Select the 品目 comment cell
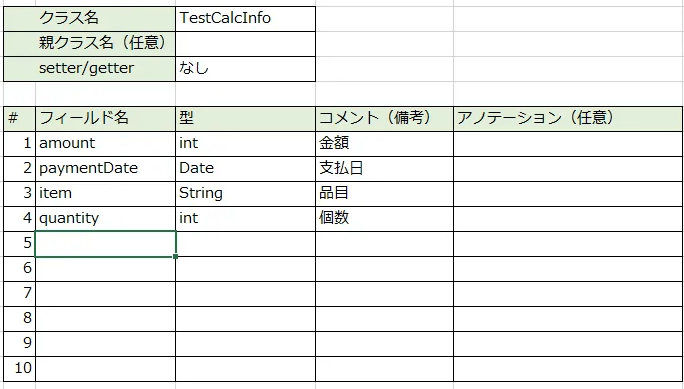 [384, 194]
